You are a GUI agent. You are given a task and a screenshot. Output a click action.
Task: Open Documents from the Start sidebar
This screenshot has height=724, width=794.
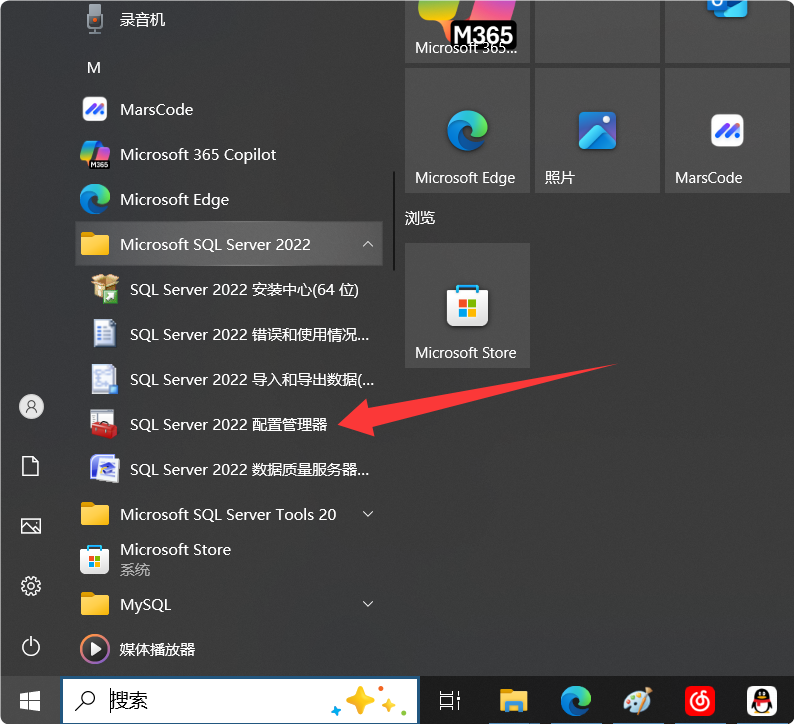click(x=31, y=466)
